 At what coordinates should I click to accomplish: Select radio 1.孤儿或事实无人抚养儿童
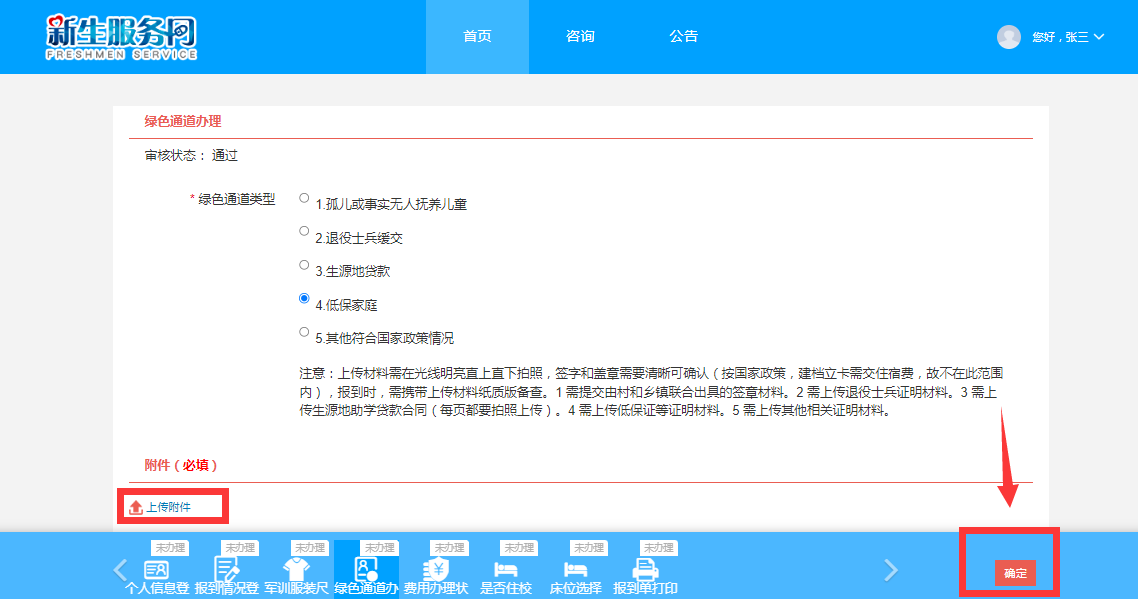pyautogui.click(x=304, y=198)
